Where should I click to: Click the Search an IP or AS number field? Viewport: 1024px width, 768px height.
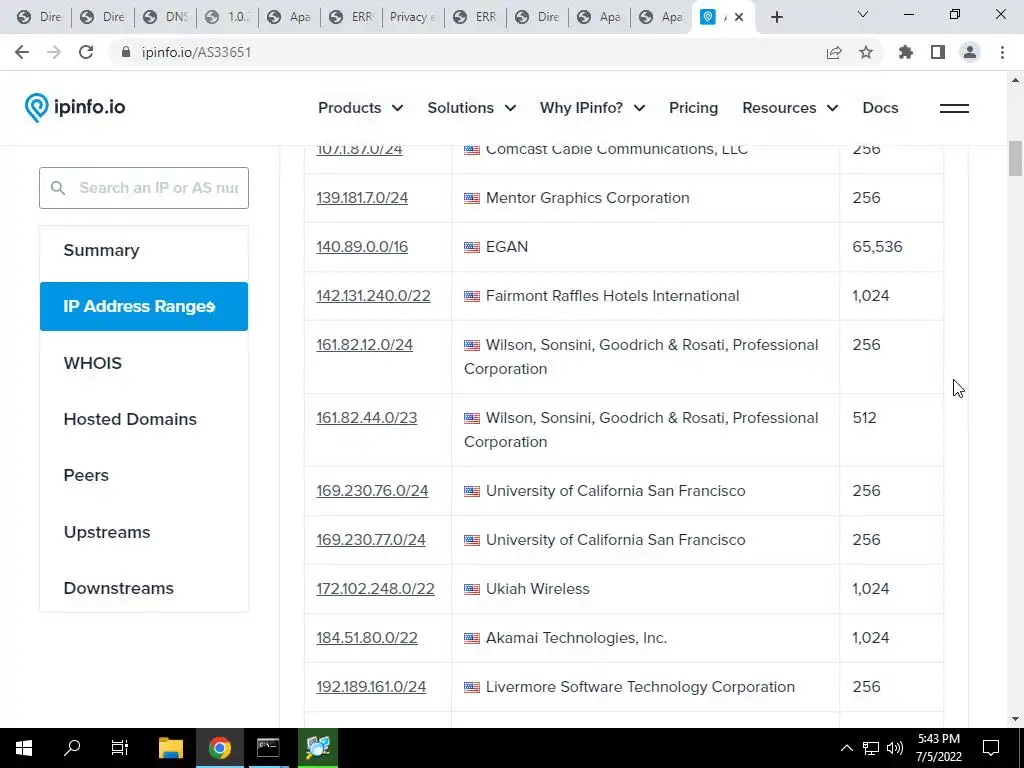point(144,188)
